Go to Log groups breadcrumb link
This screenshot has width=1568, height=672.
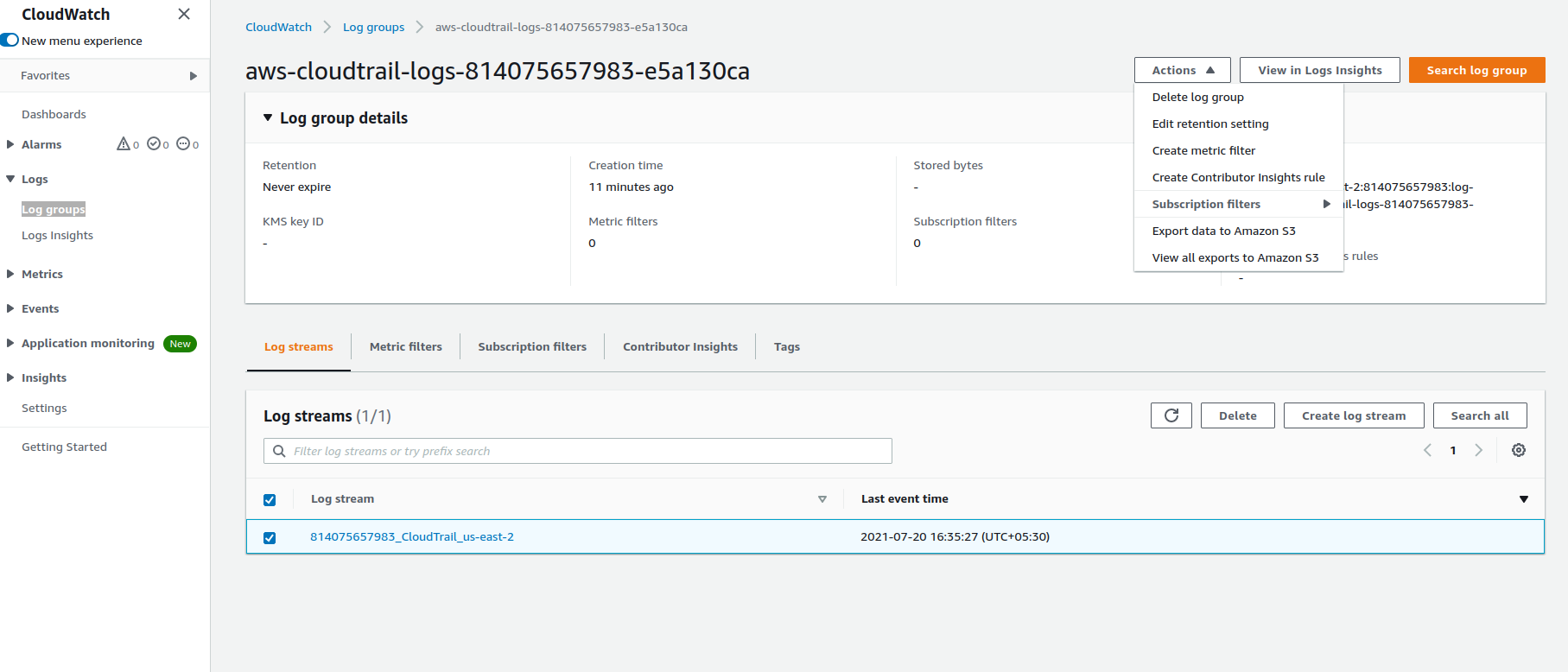tap(373, 27)
